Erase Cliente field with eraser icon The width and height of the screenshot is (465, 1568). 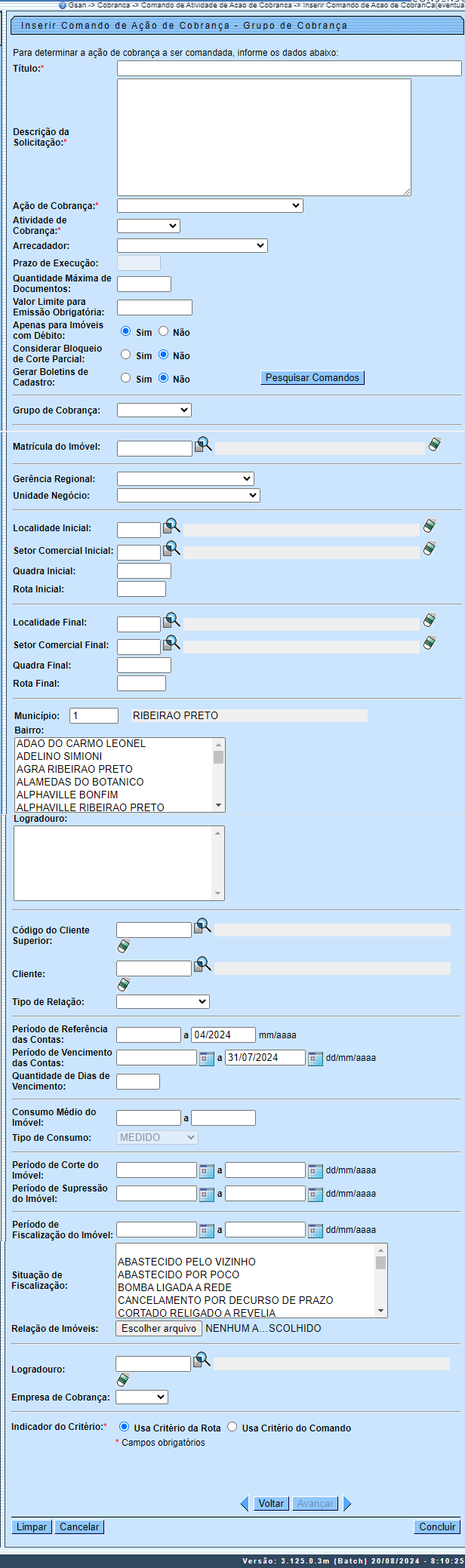124,985
